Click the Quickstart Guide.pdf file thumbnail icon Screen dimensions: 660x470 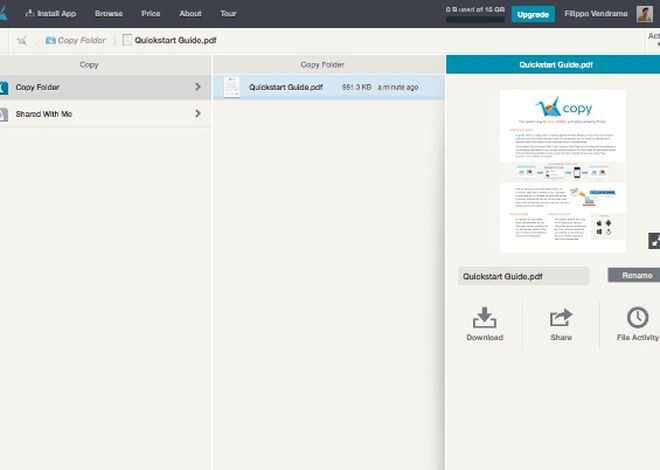[x=232, y=87]
